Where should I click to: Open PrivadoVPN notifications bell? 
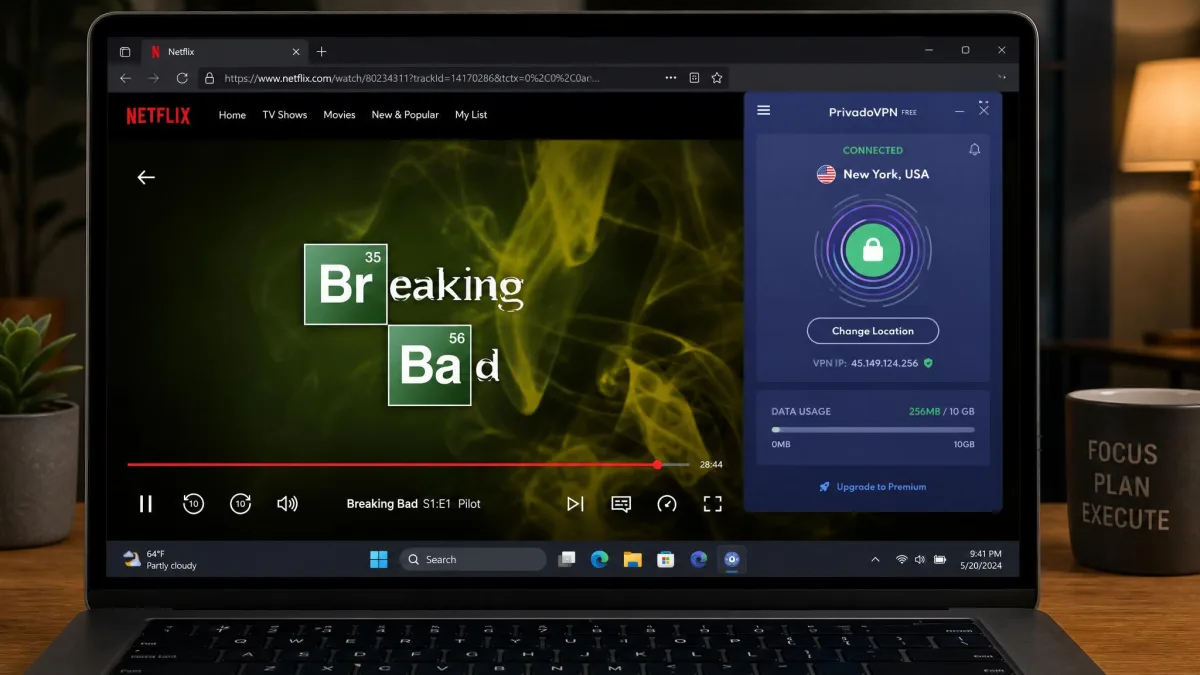975,150
